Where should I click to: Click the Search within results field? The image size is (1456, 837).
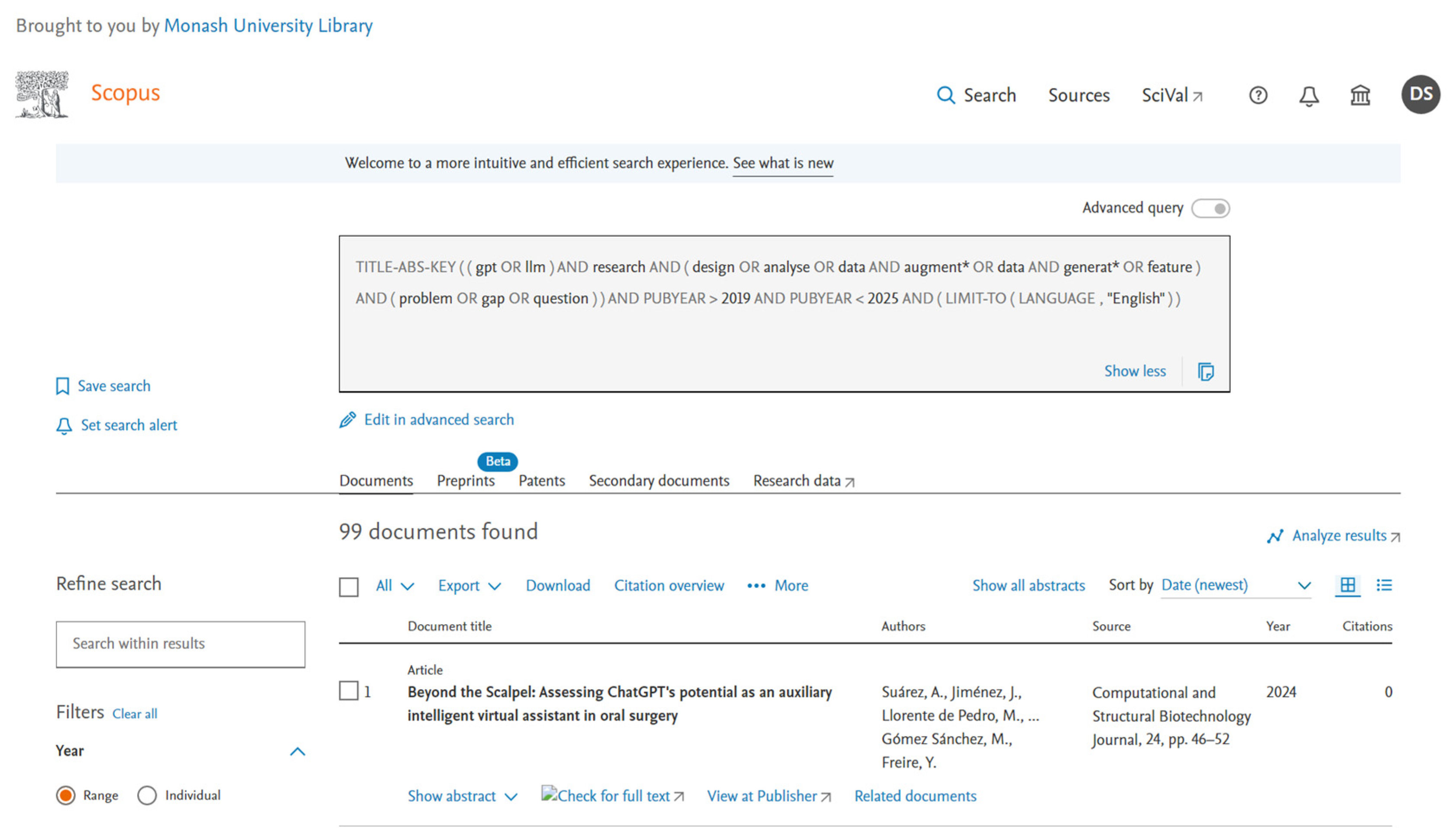(180, 644)
